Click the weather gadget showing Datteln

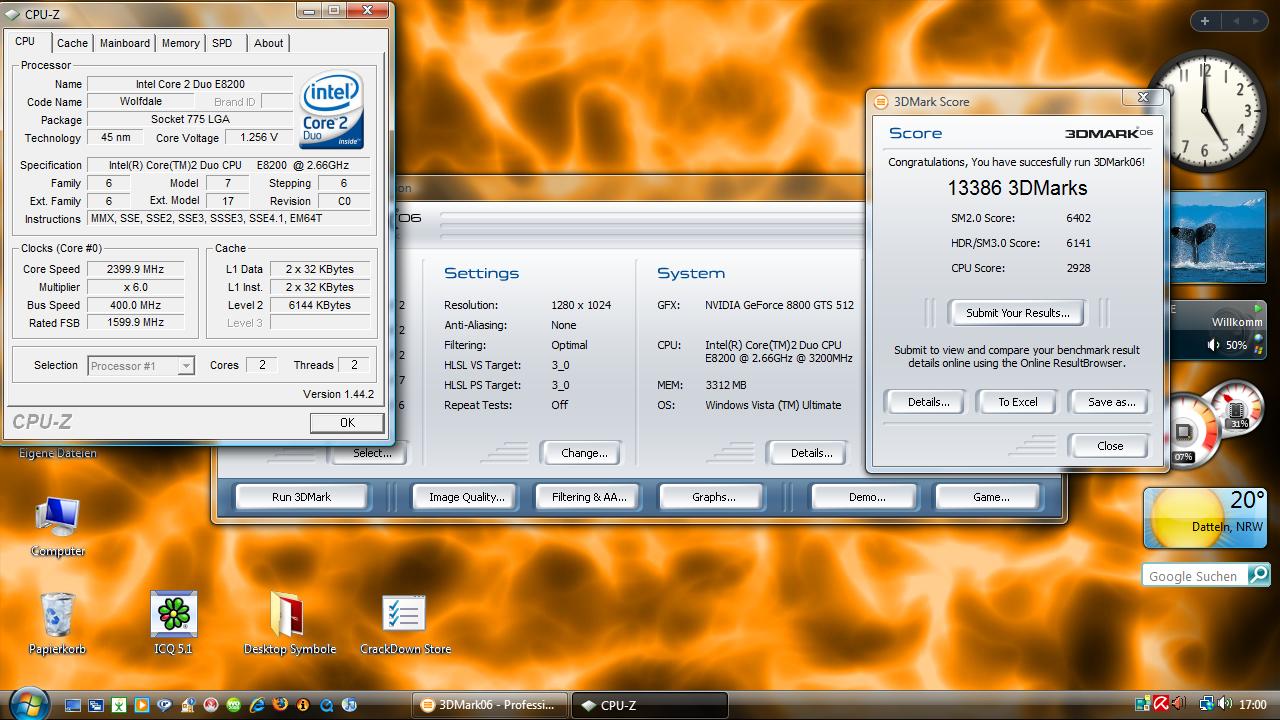pyautogui.click(x=1205, y=518)
